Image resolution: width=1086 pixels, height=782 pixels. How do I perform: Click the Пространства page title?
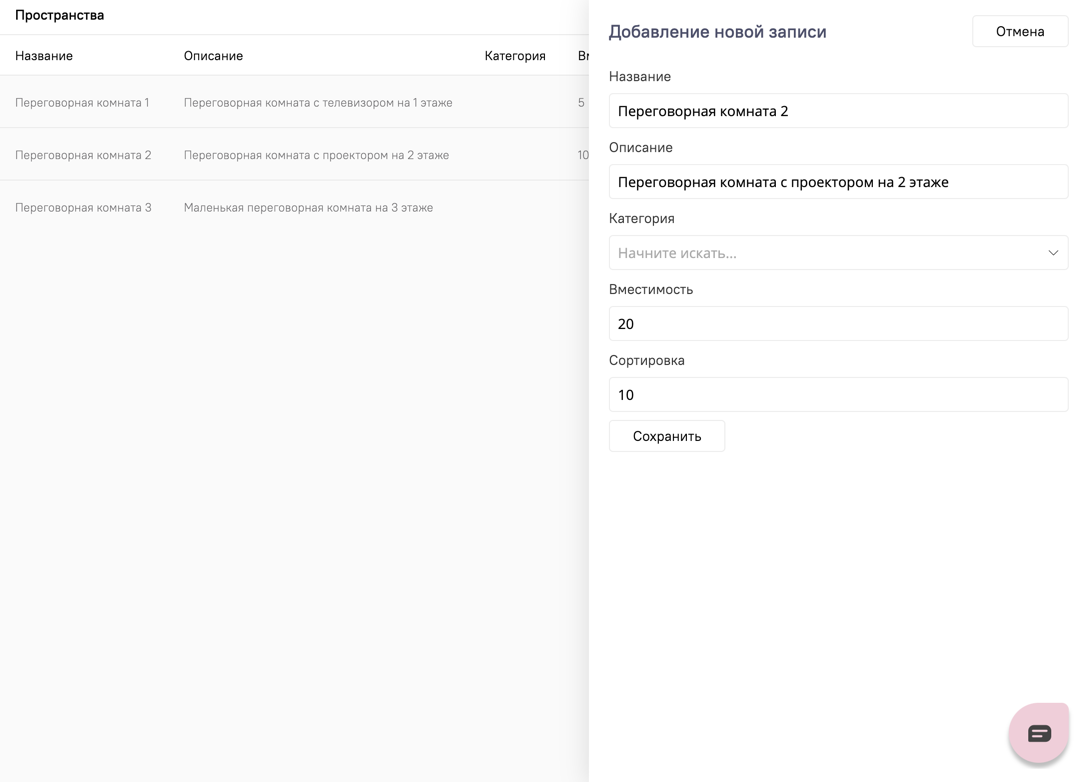tap(57, 14)
